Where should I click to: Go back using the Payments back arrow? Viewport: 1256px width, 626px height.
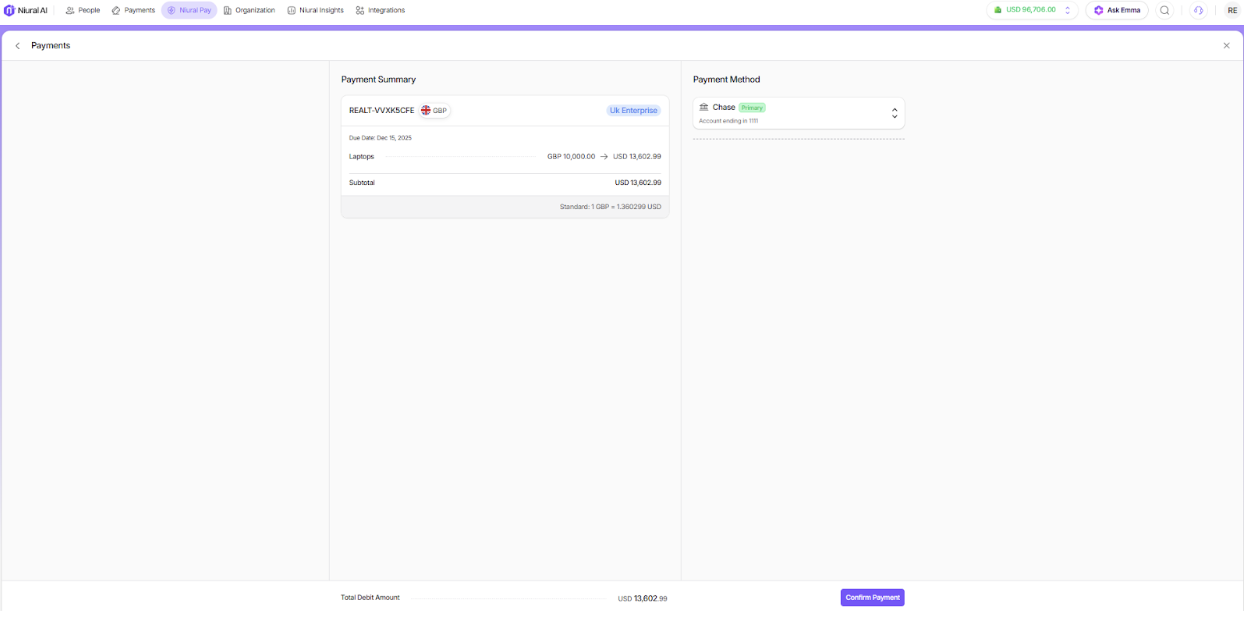(x=17, y=46)
